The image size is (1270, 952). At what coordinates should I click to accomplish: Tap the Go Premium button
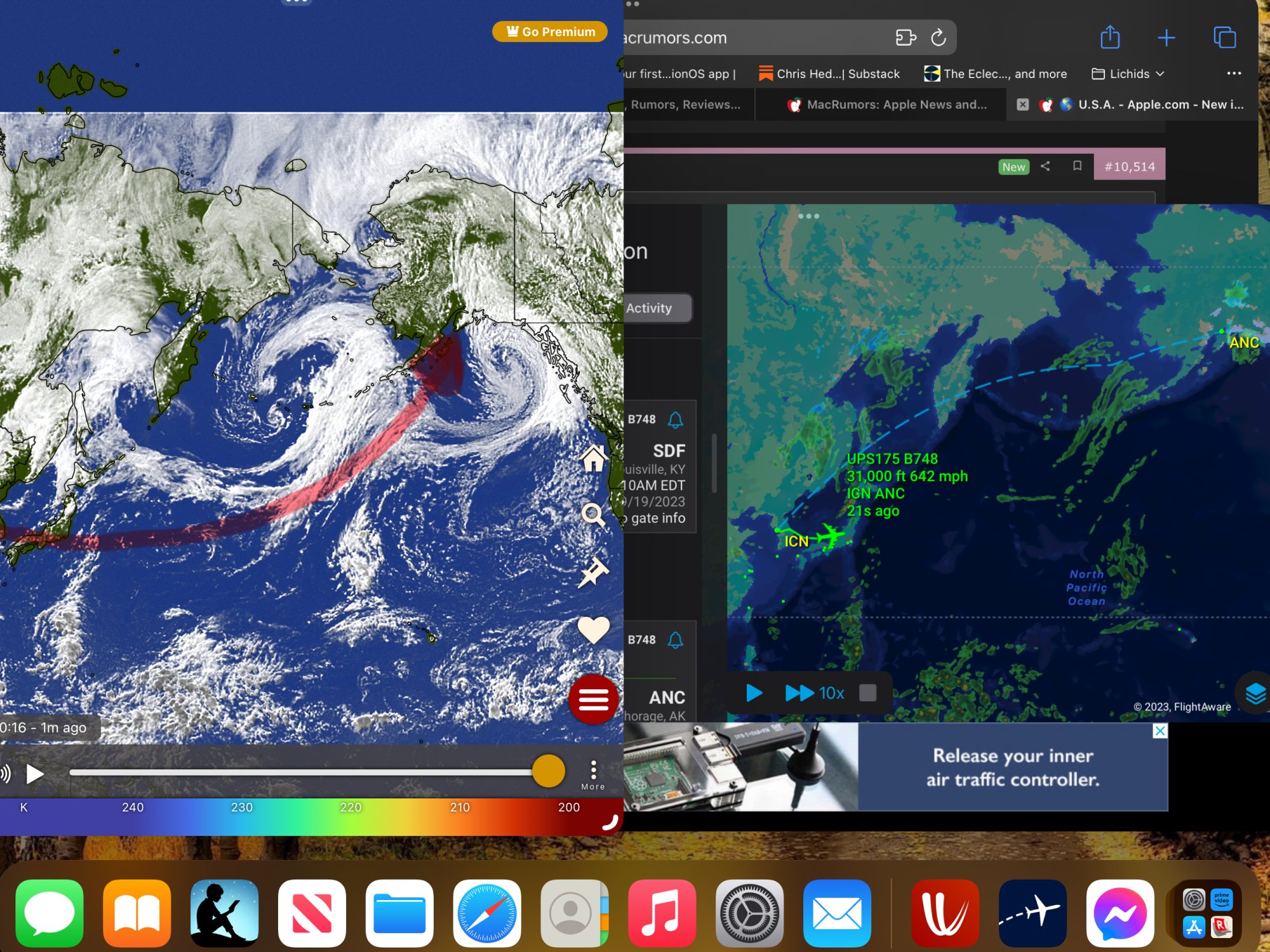(550, 32)
